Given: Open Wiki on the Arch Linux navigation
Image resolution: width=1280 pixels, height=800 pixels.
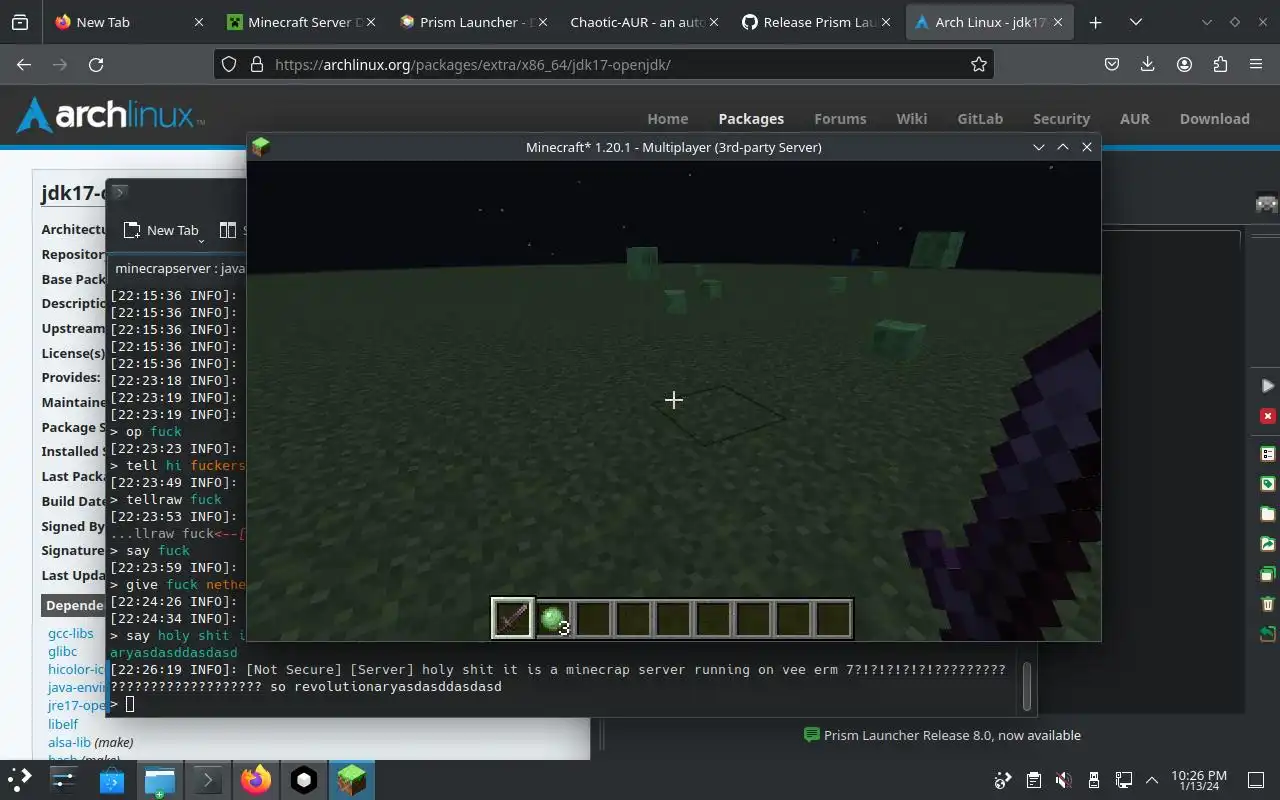Looking at the screenshot, I should pyautogui.click(x=911, y=118).
